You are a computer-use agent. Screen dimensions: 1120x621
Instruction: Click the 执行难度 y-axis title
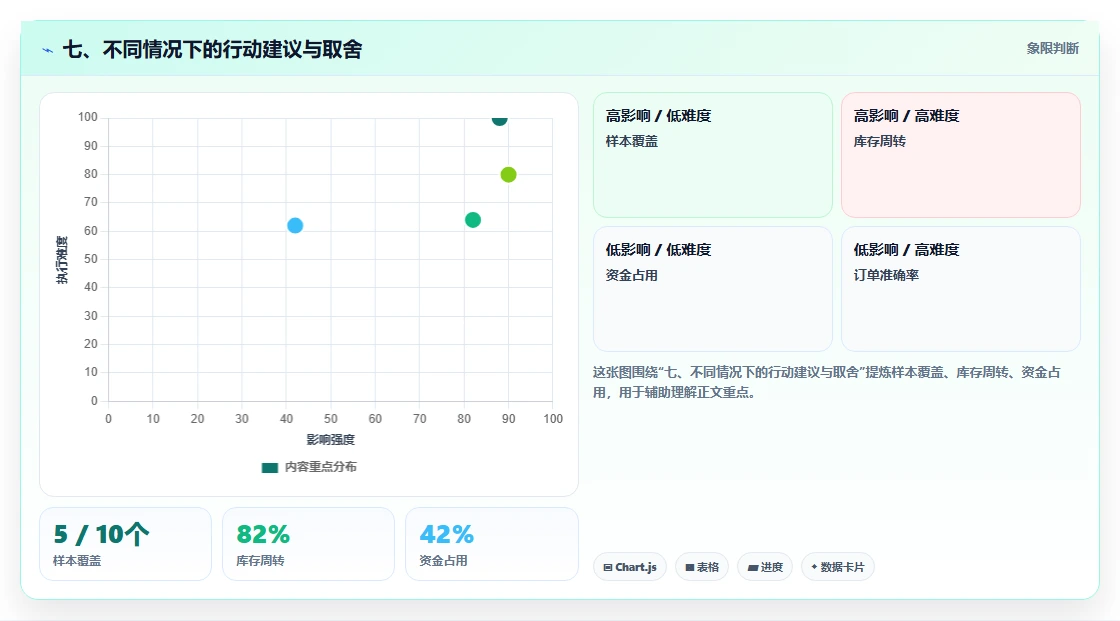(62, 260)
